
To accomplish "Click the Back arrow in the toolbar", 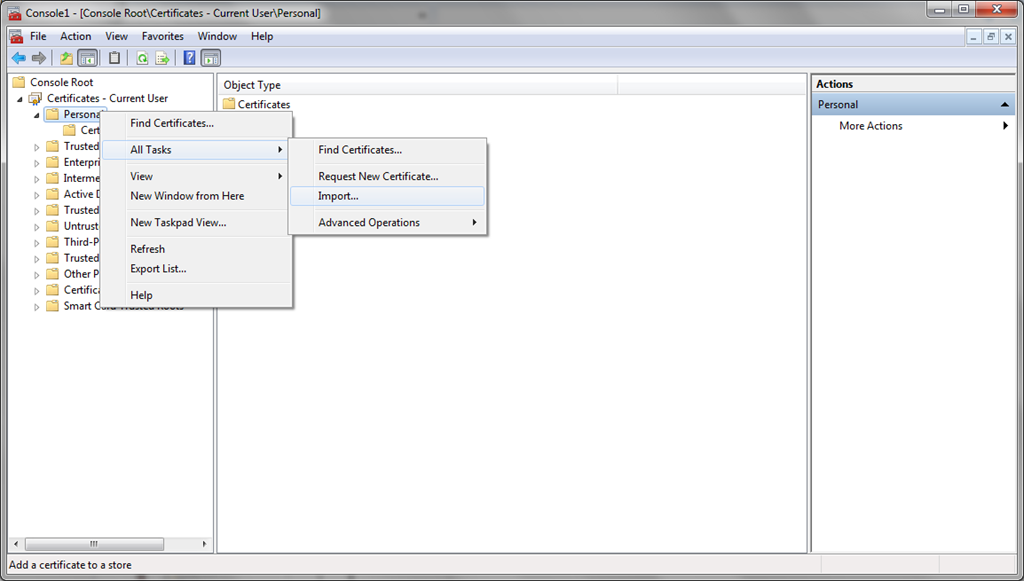I will pos(18,58).
